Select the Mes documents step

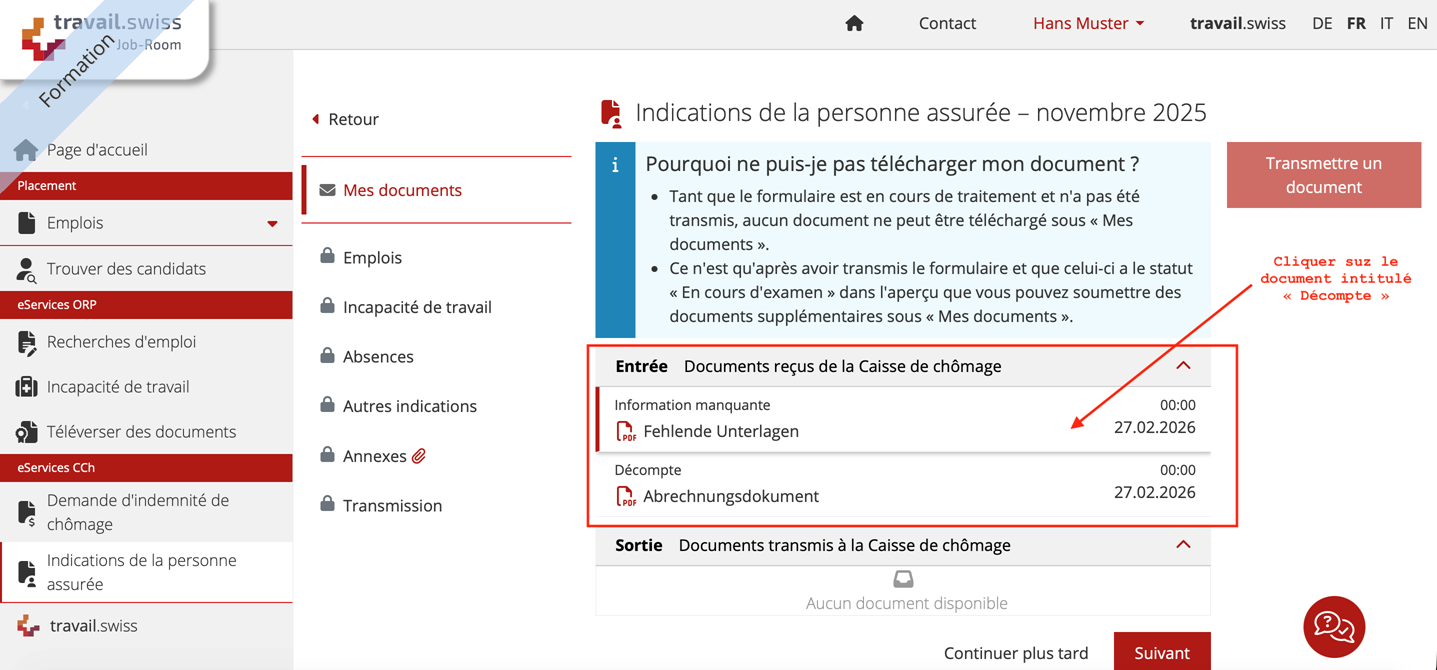(x=402, y=190)
